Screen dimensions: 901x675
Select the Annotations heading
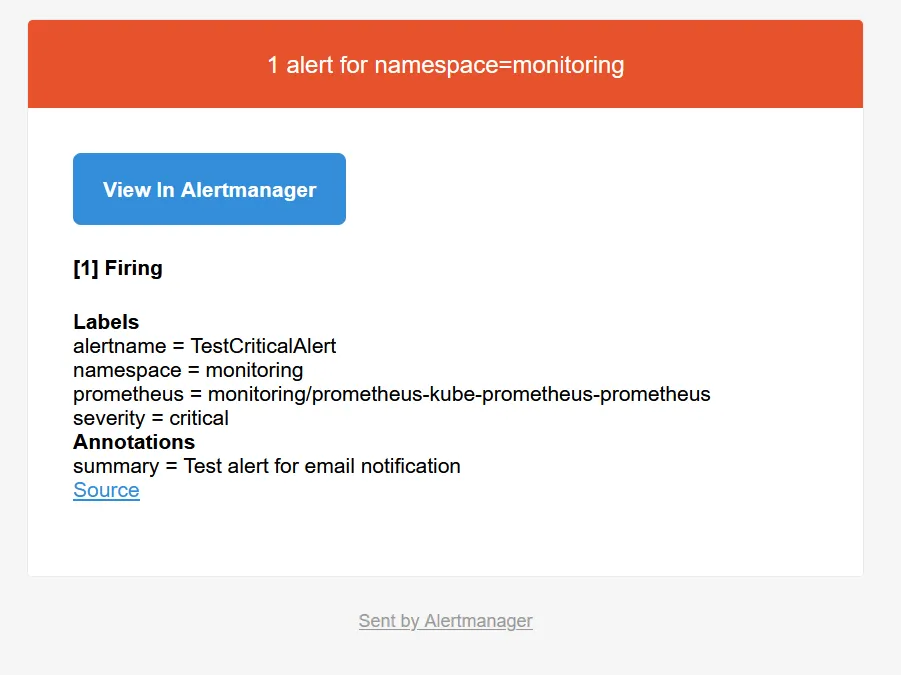pyautogui.click(x=134, y=442)
